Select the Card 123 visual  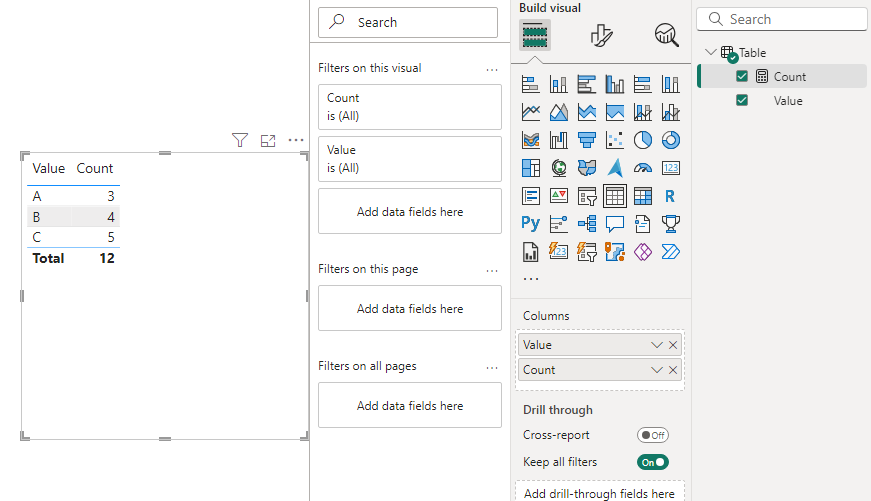click(670, 168)
